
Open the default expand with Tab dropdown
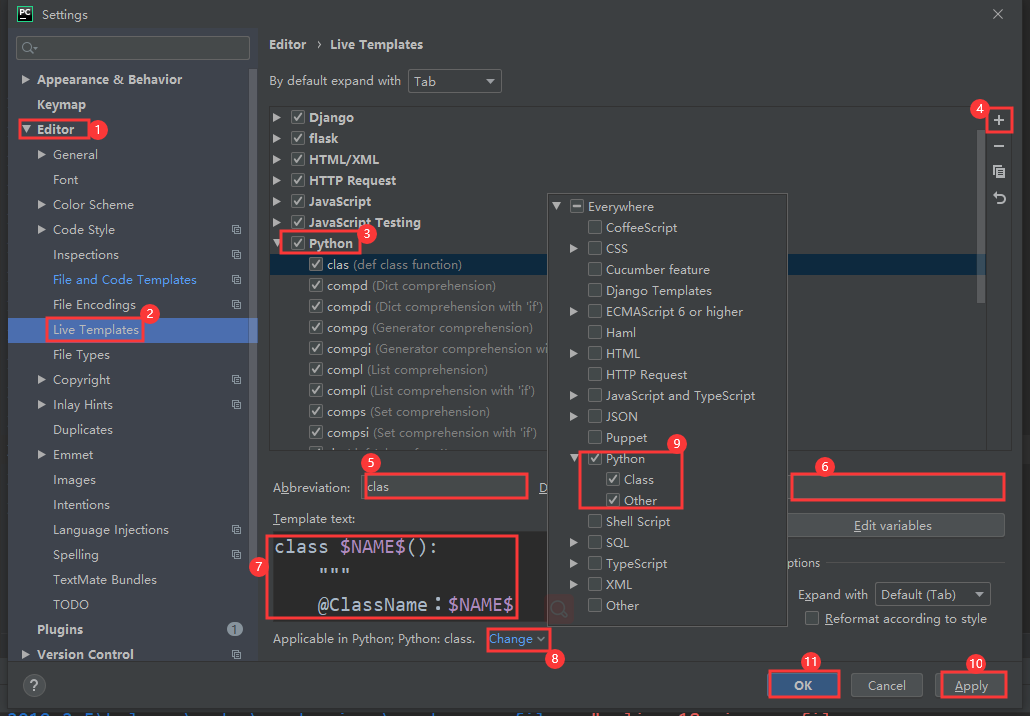pos(455,81)
